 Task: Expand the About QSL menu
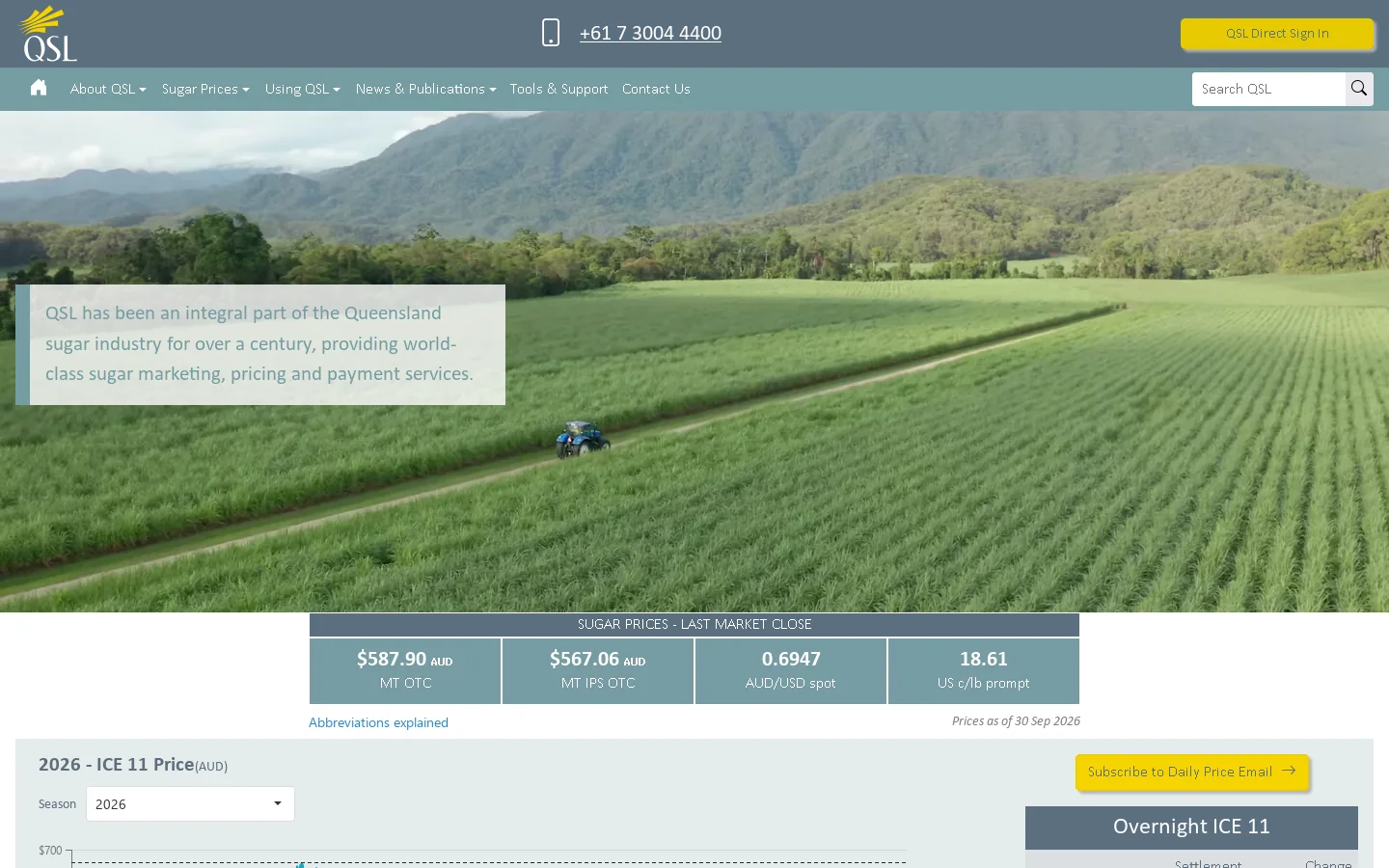[x=108, y=89]
